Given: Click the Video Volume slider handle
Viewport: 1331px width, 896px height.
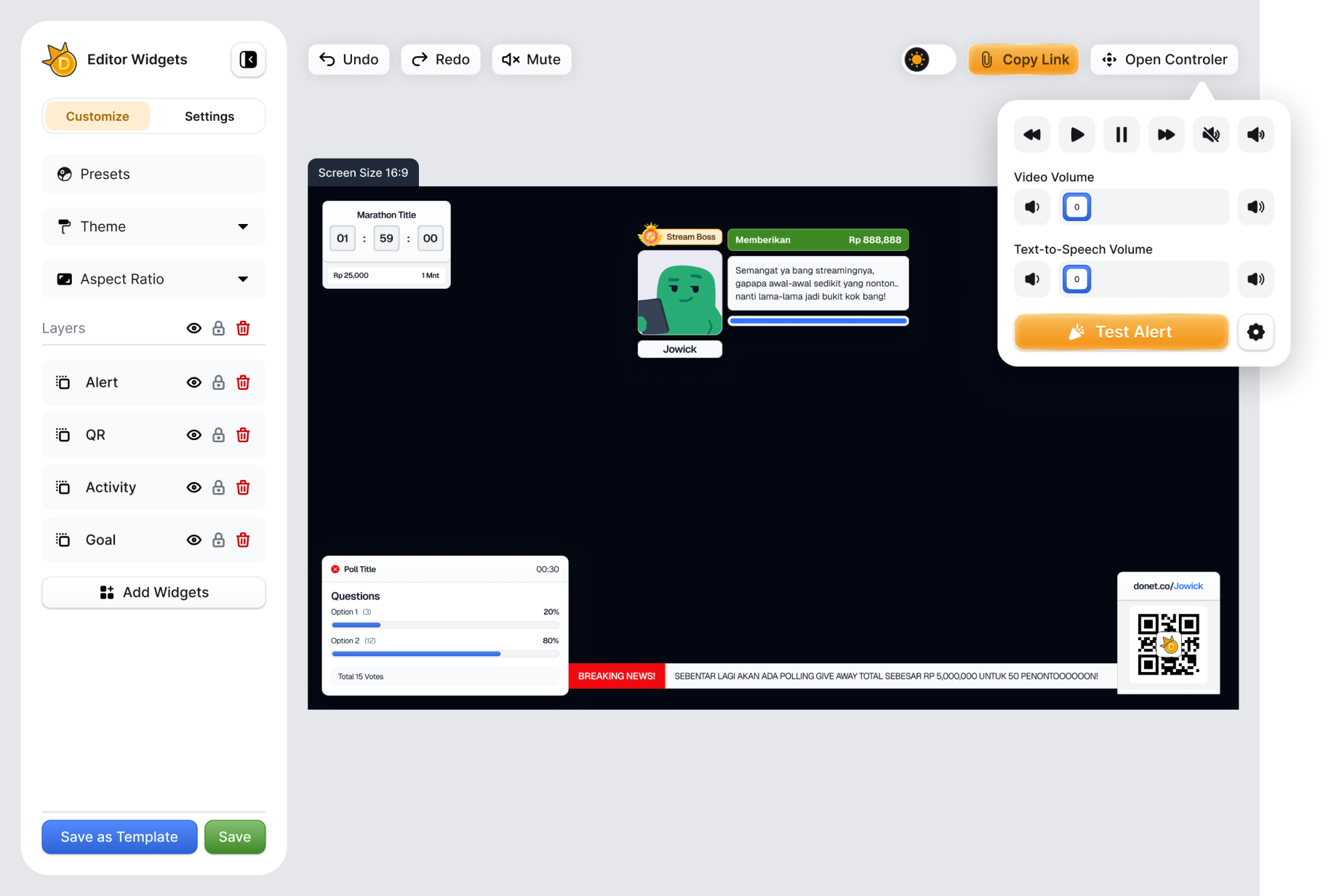Looking at the screenshot, I should (x=1076, y=207).
